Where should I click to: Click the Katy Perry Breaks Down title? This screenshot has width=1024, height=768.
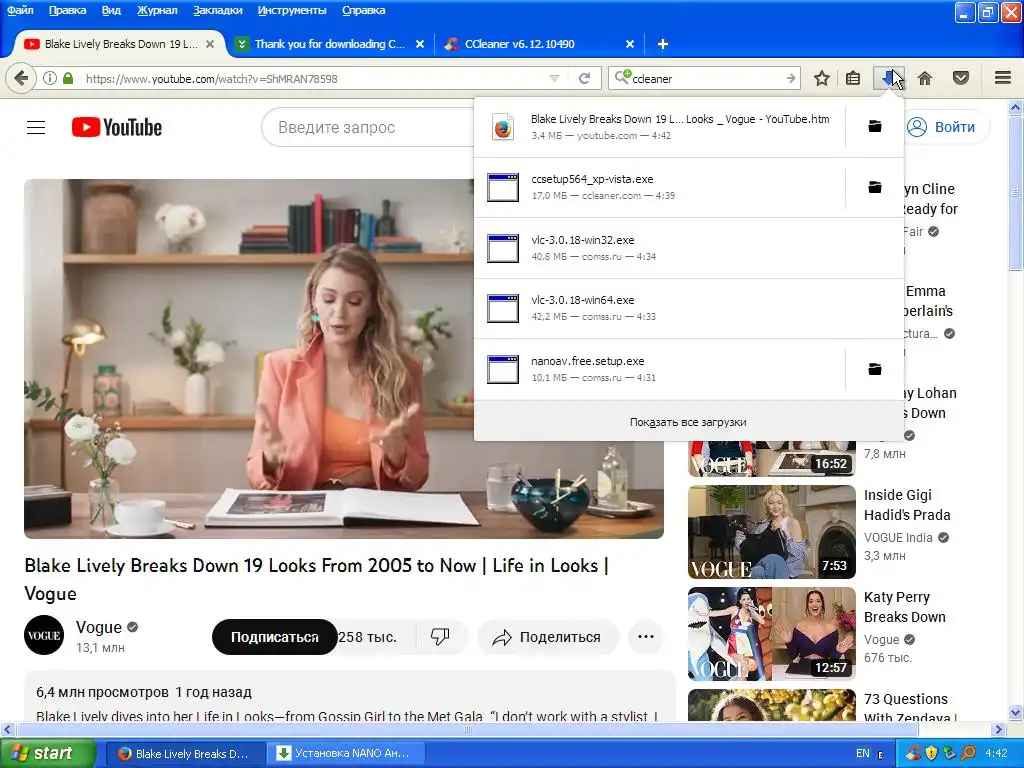pos(904,607)
